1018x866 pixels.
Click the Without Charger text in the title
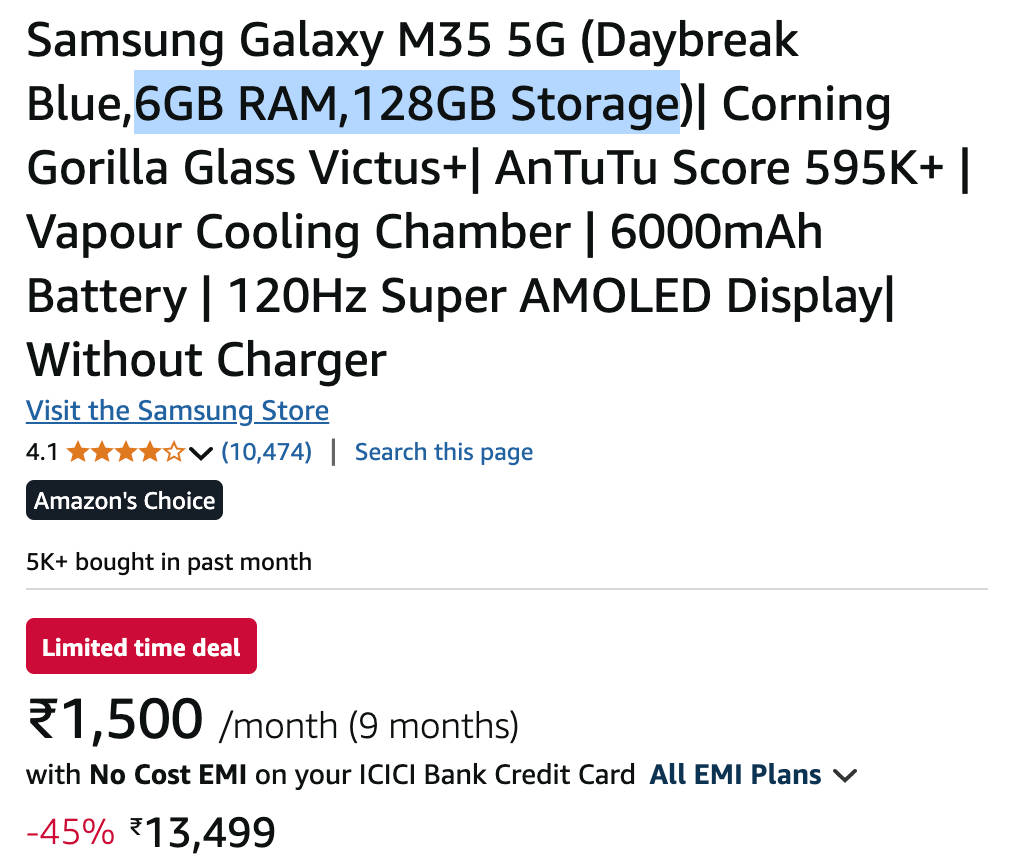pyautogui.click(x=206, y=359)
